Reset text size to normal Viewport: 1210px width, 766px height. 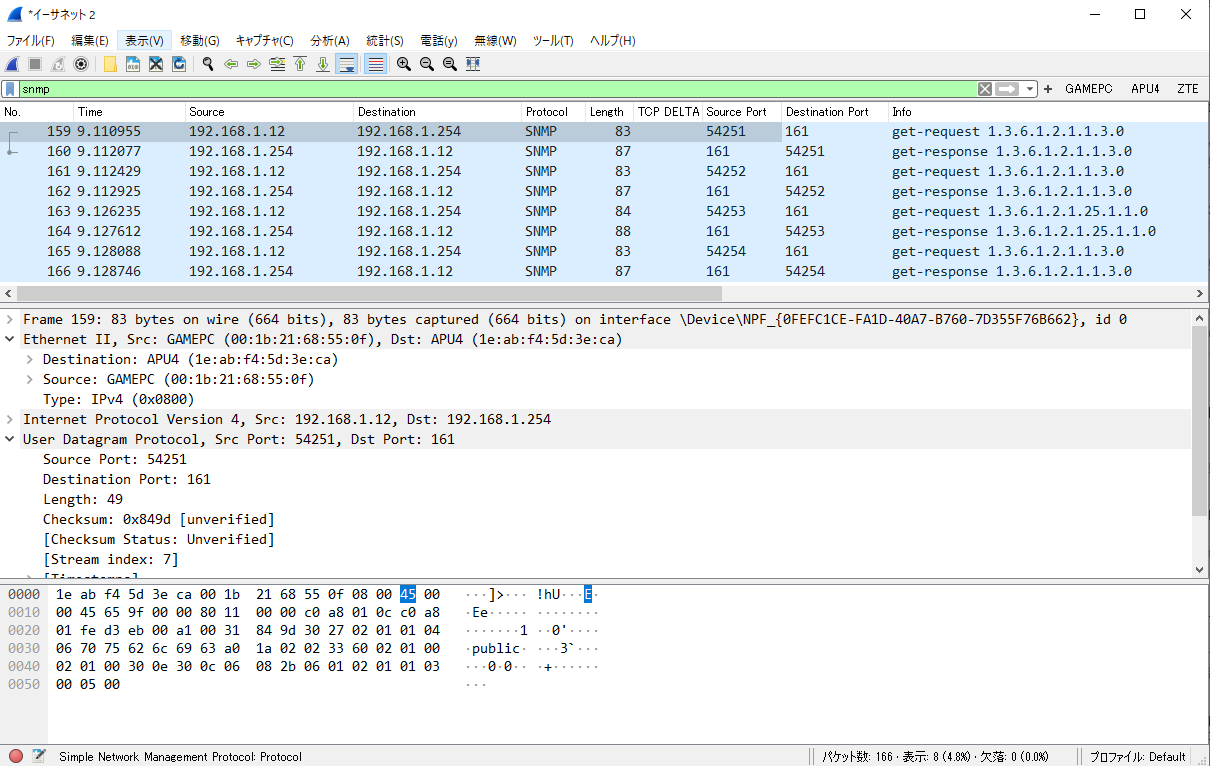tap(450, 64)
